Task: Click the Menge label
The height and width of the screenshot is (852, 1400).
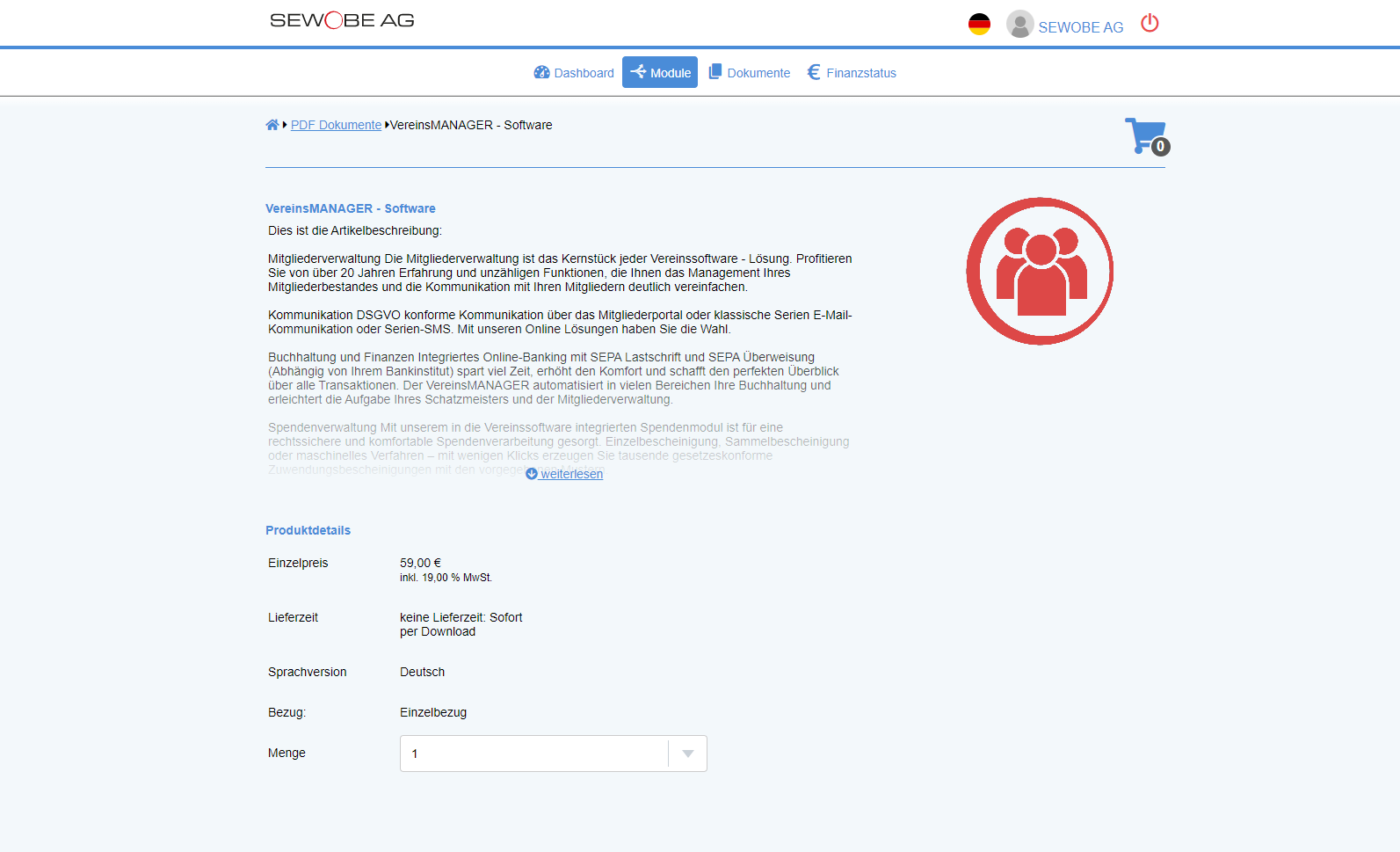Action: point(287,753)
